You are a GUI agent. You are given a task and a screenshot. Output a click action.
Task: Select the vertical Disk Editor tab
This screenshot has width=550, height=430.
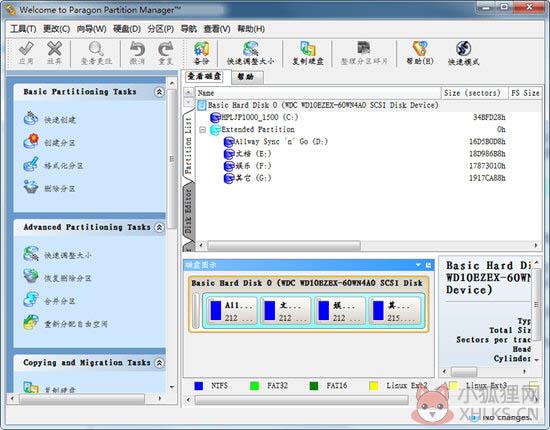point(188,212)
